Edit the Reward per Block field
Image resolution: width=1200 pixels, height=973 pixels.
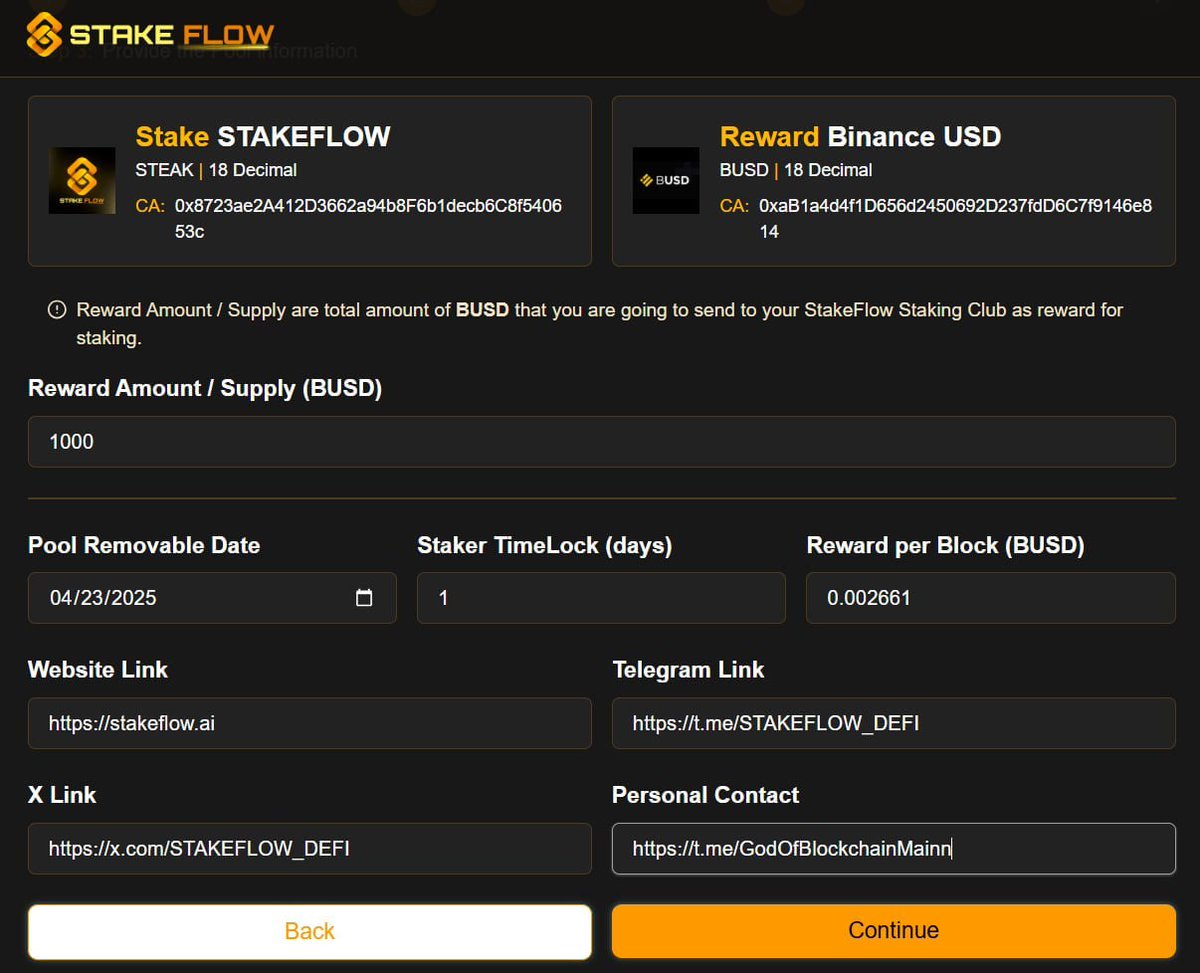click(991, 598)
